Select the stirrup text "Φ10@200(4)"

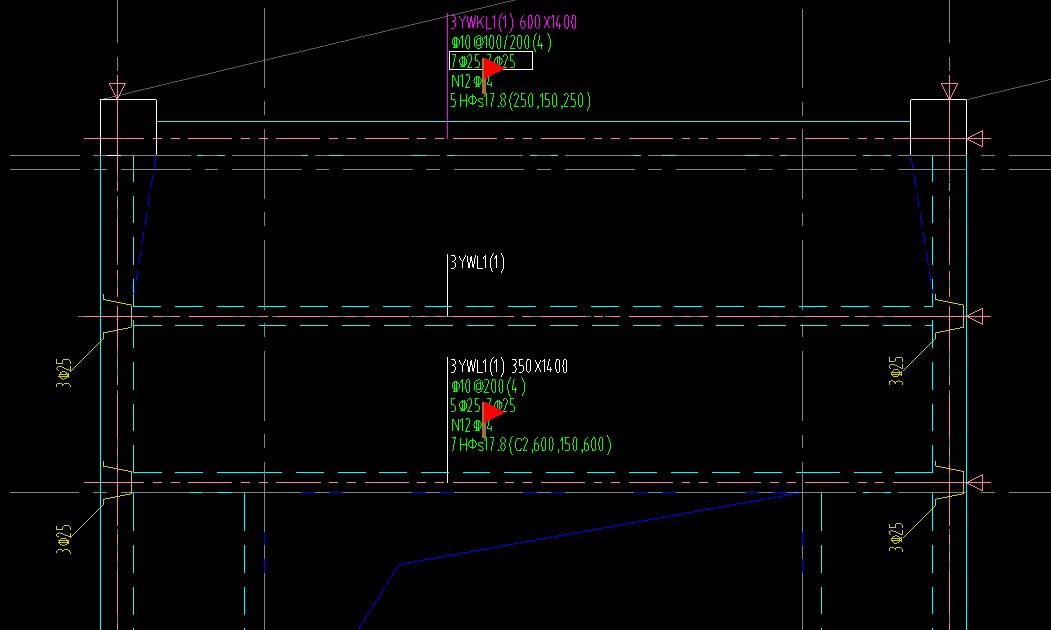click(x=489, y=387)
